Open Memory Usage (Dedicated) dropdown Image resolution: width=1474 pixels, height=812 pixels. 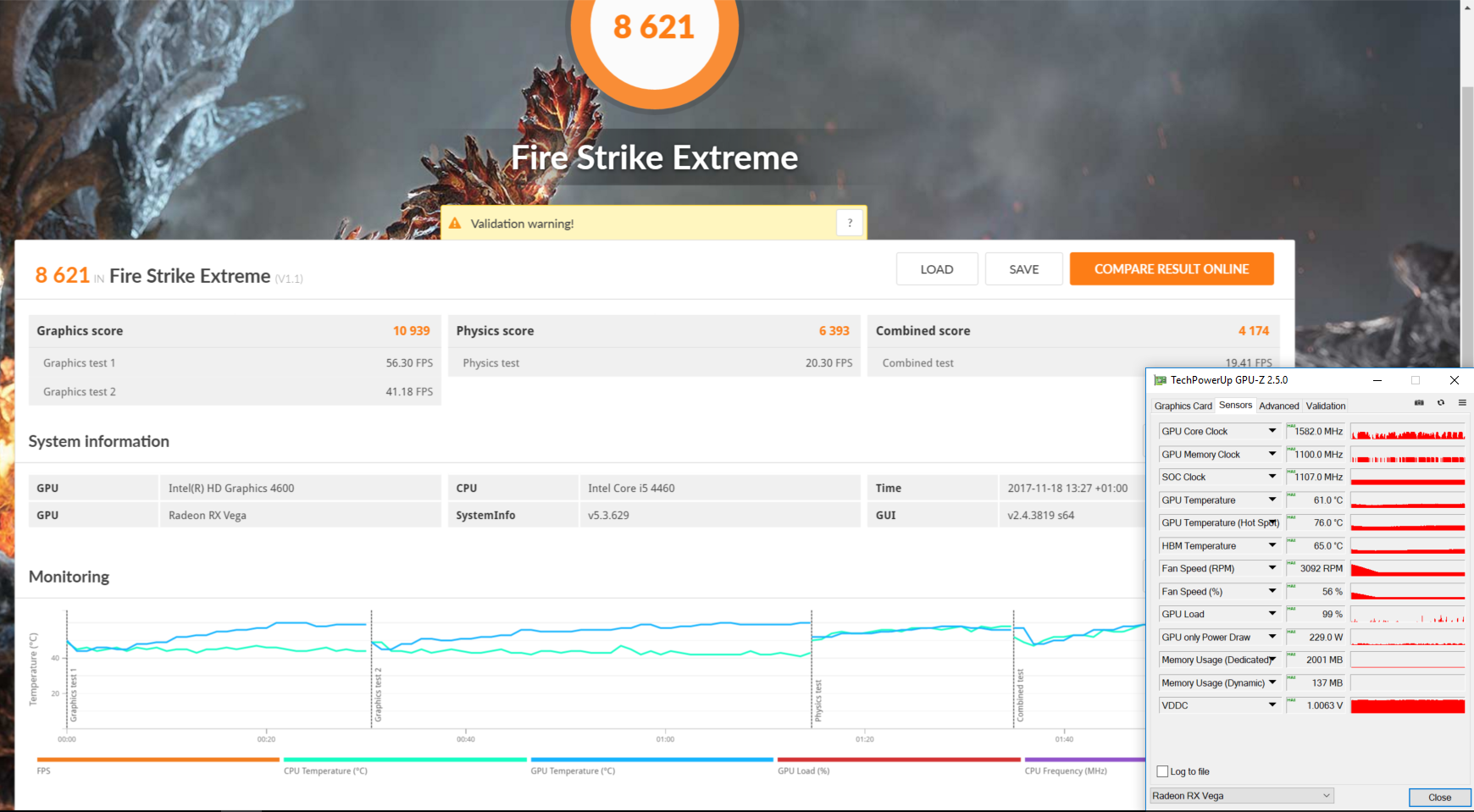(1272, 660)
